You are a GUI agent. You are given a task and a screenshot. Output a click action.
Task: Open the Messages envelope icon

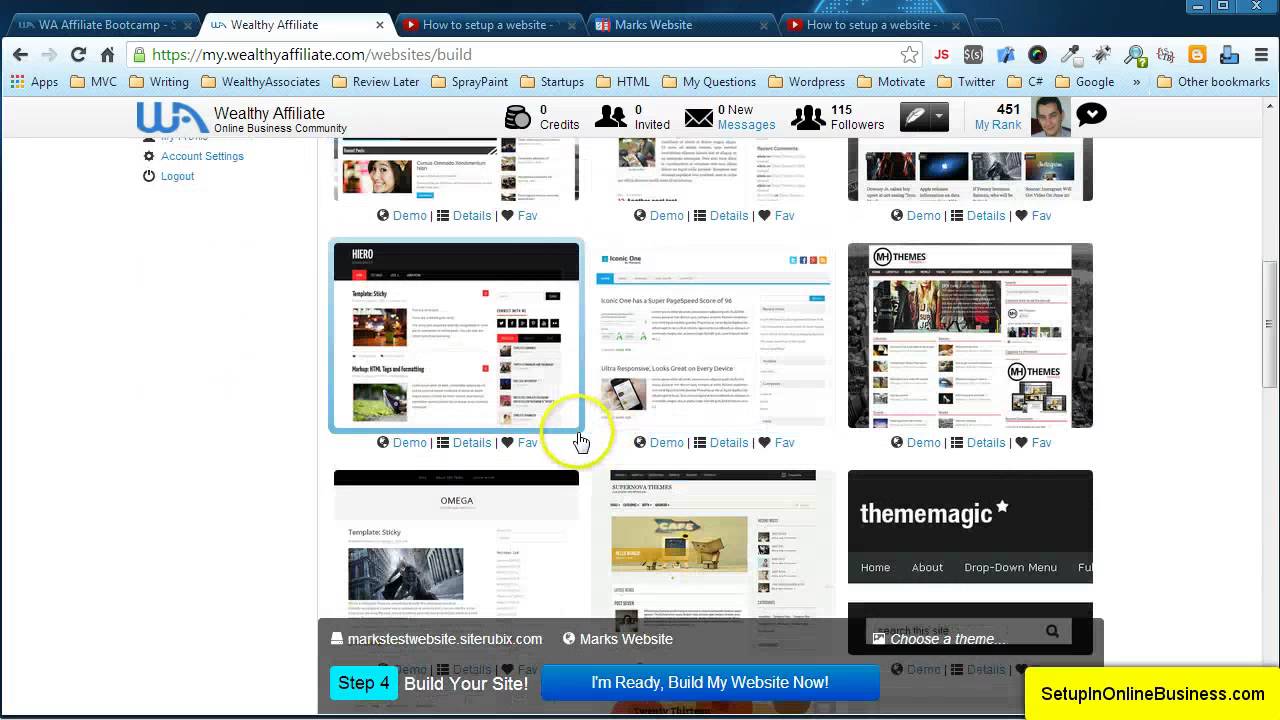coord(699,119)
